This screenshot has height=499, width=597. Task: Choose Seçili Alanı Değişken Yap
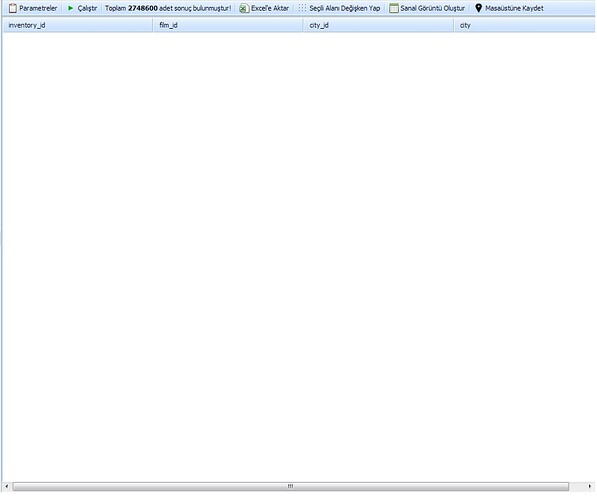pyautogui.click(x=345, y=8)
